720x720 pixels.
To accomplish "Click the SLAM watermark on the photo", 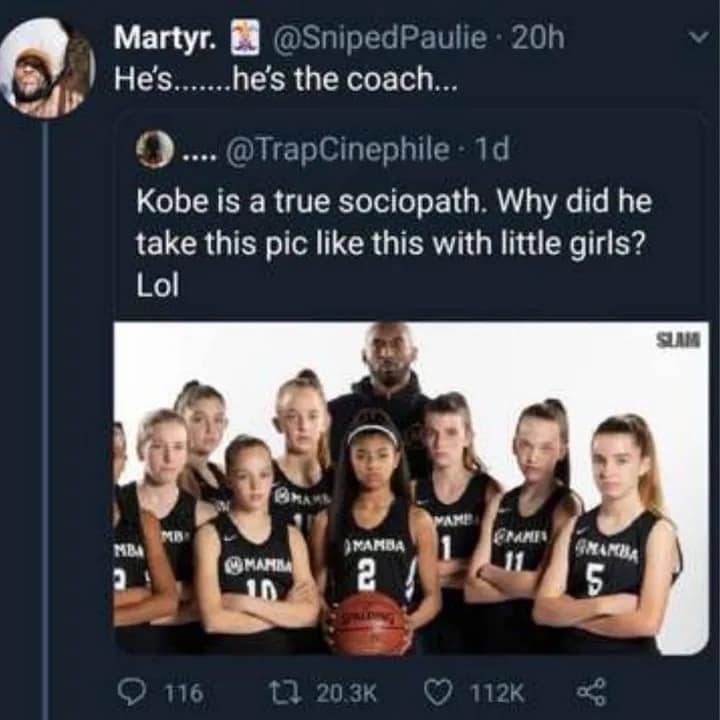I will (x=677, y=342).
